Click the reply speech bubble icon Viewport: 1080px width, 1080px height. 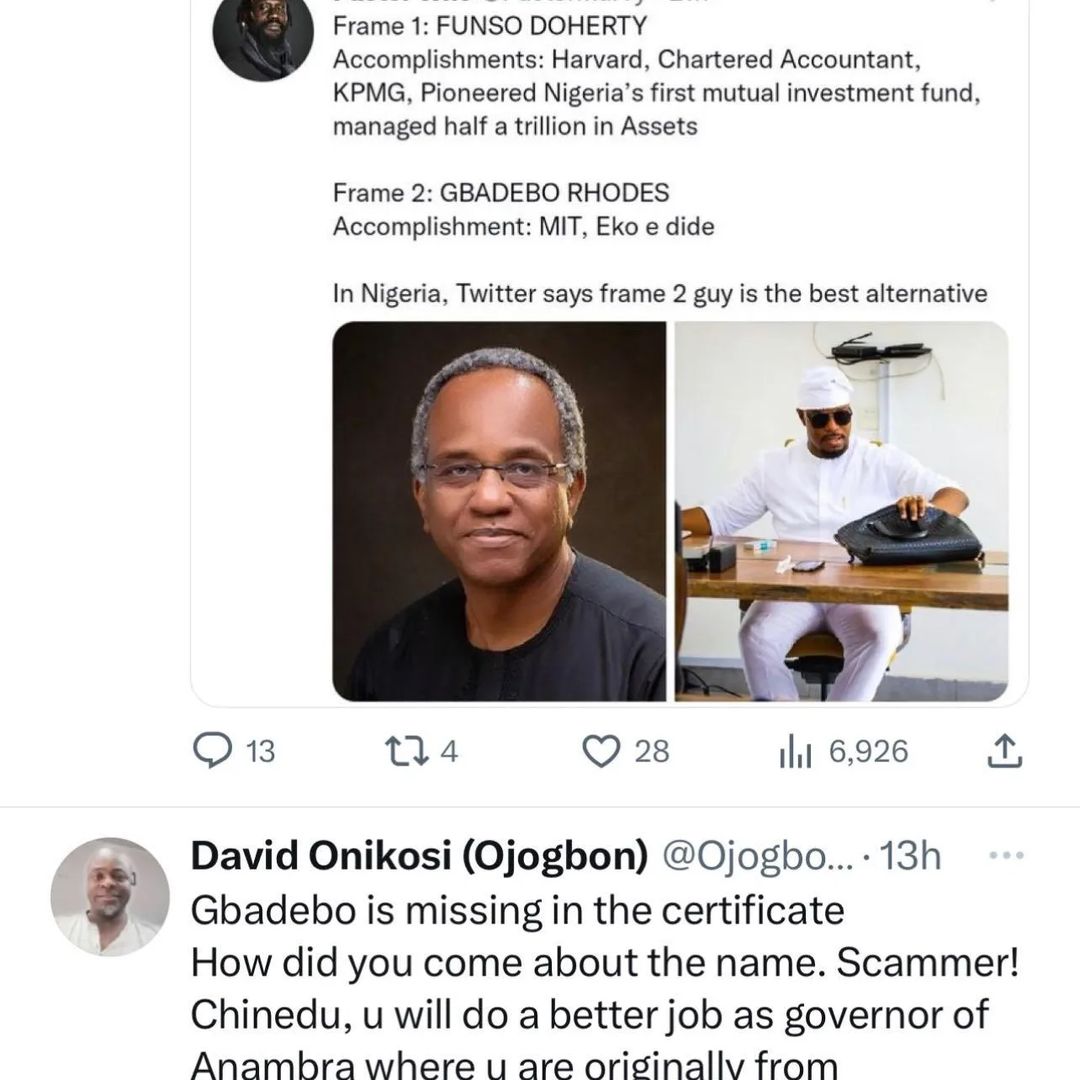[212, 751]
